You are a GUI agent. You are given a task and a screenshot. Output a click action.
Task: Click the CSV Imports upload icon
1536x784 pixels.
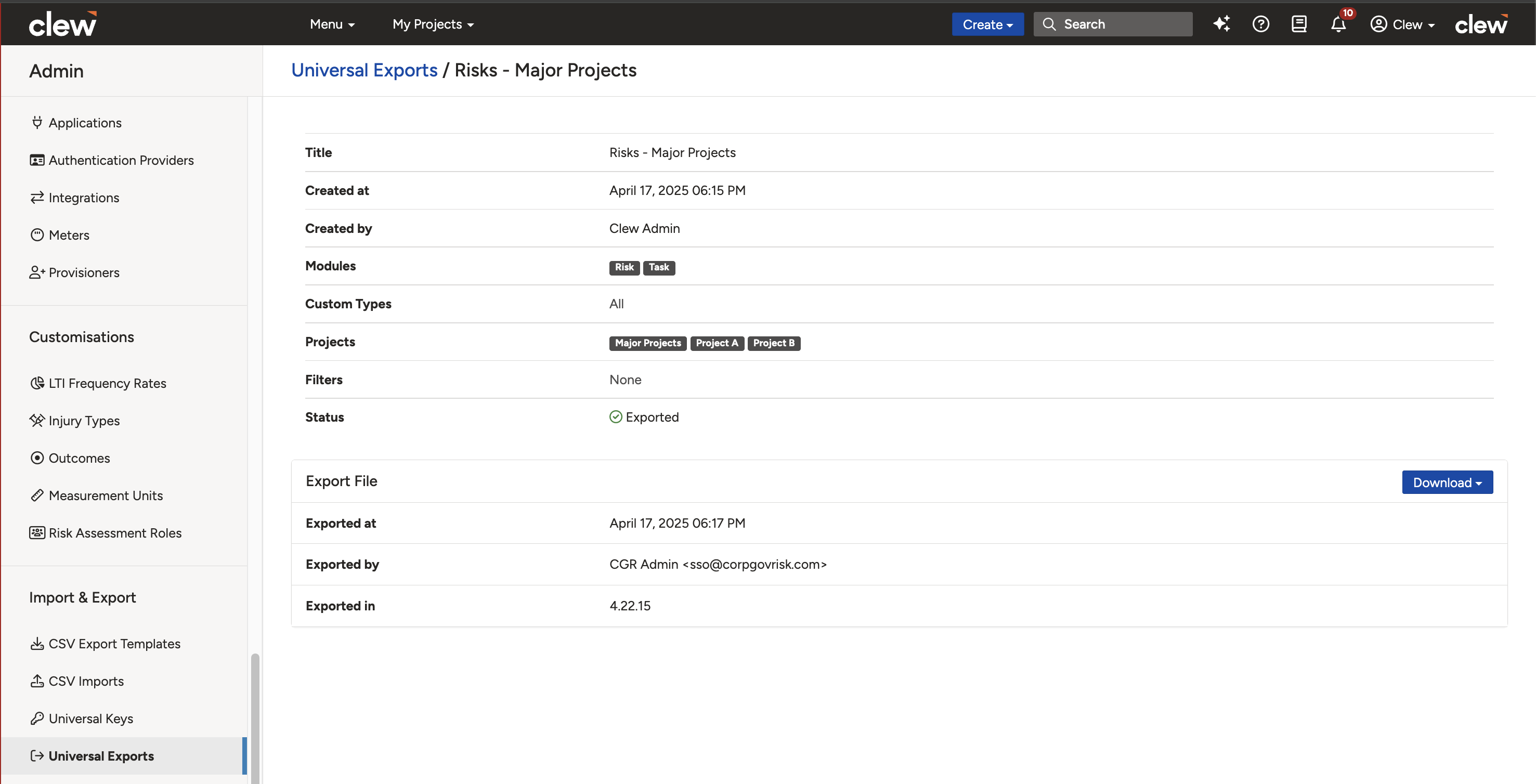tap(37, 681)
